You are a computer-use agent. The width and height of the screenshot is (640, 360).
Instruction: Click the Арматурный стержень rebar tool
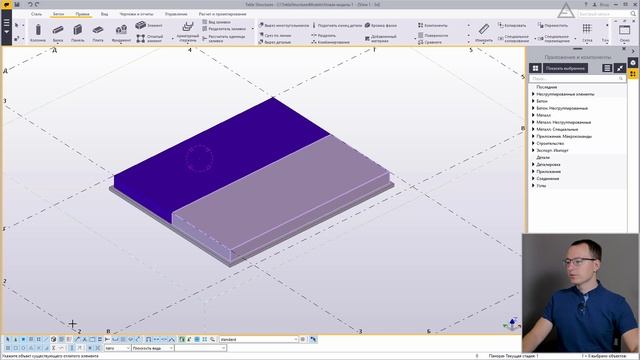click(187, 32)
